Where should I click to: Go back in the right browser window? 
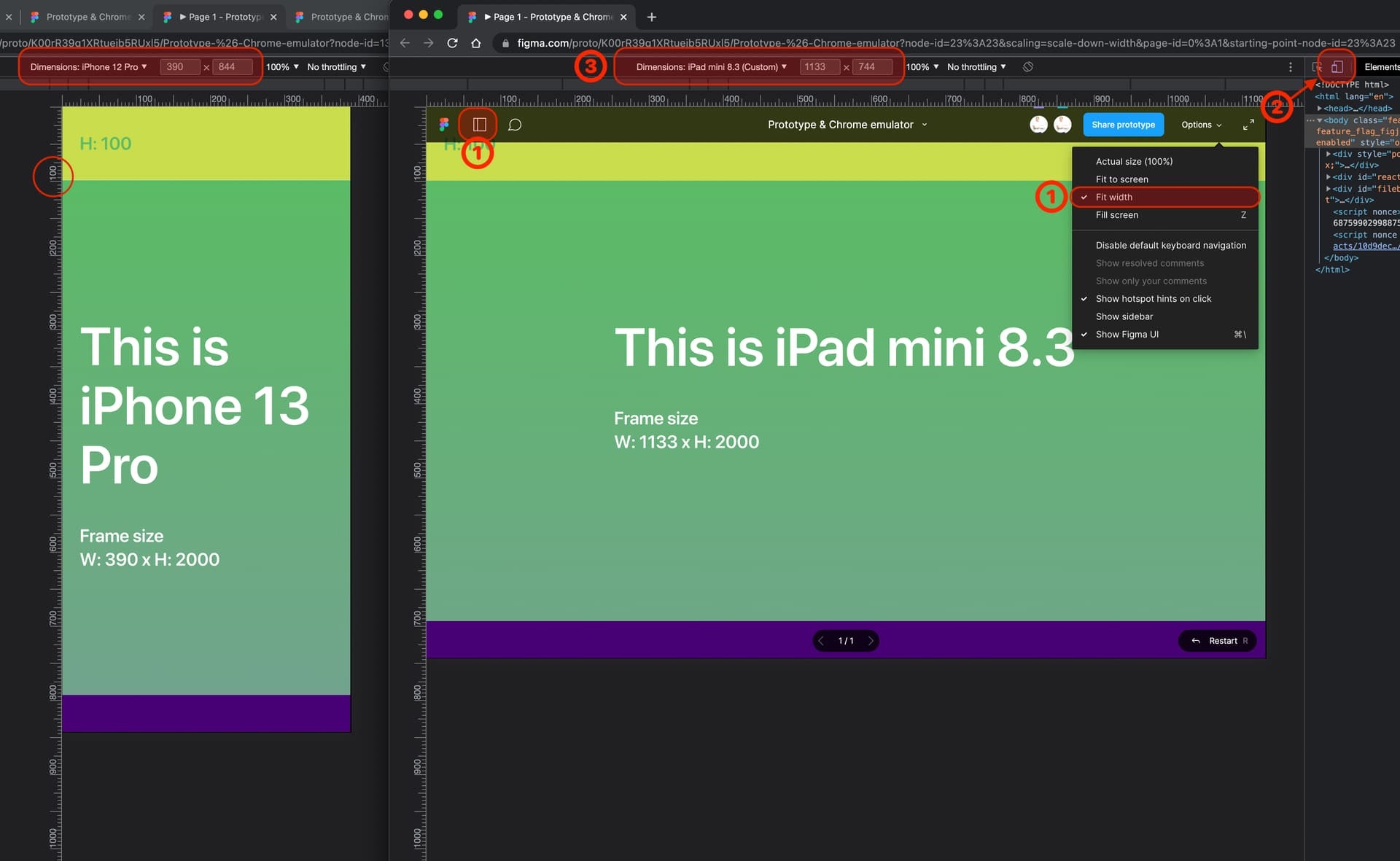point(405,43)
